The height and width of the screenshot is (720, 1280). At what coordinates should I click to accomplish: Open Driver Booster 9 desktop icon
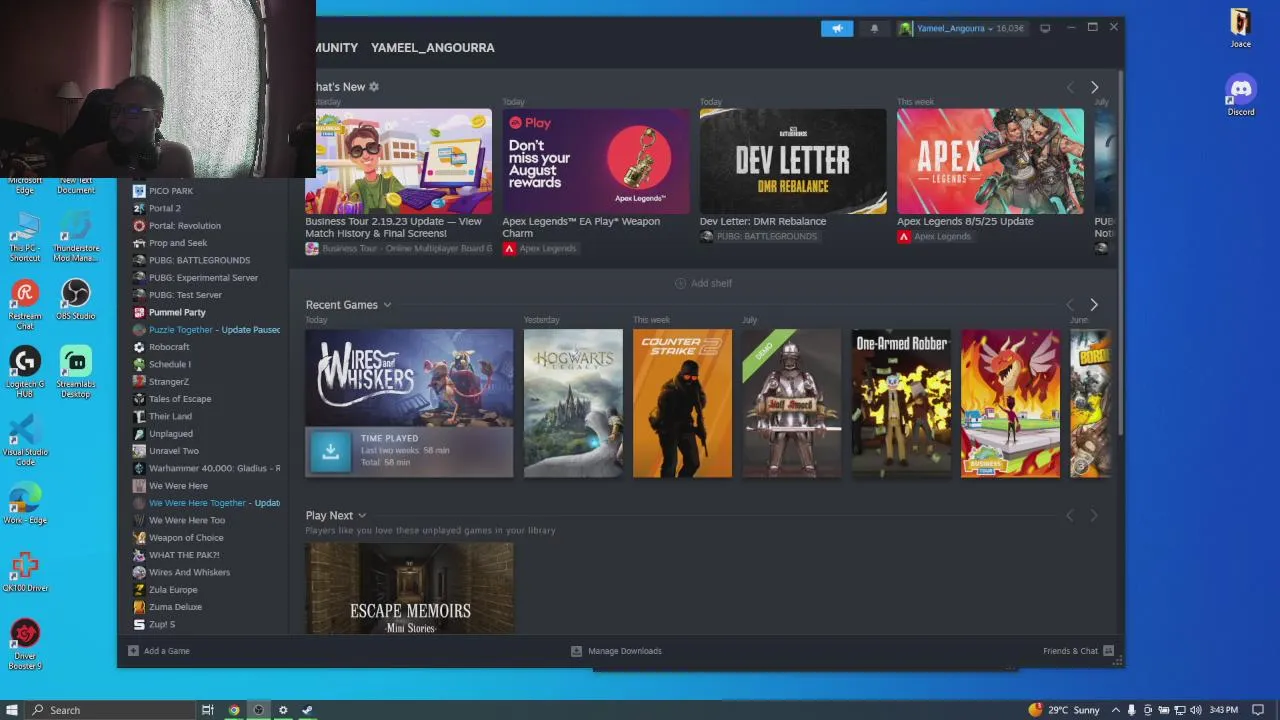click(25, 645)
